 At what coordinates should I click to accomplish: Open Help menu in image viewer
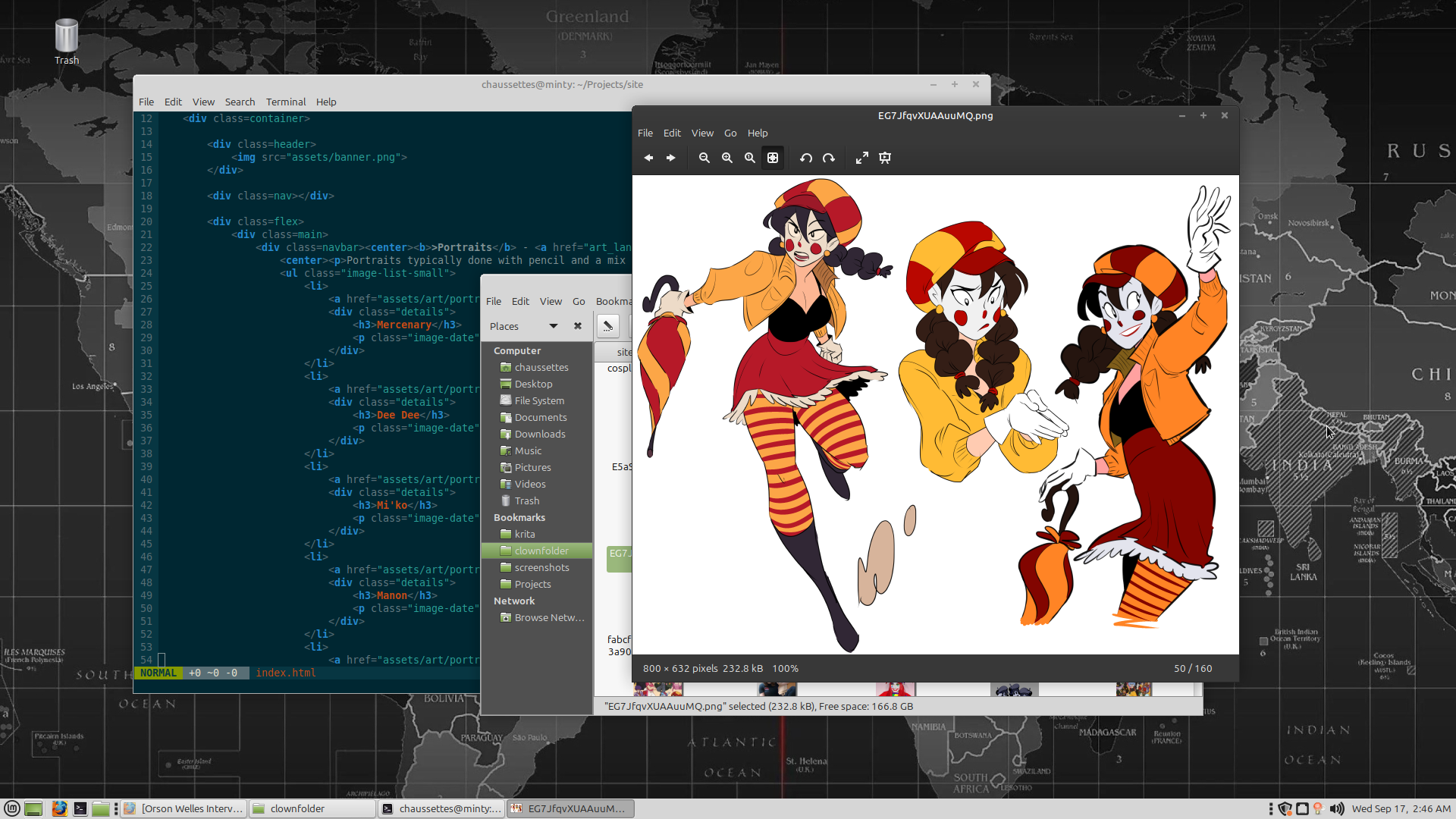click(758, 133)
